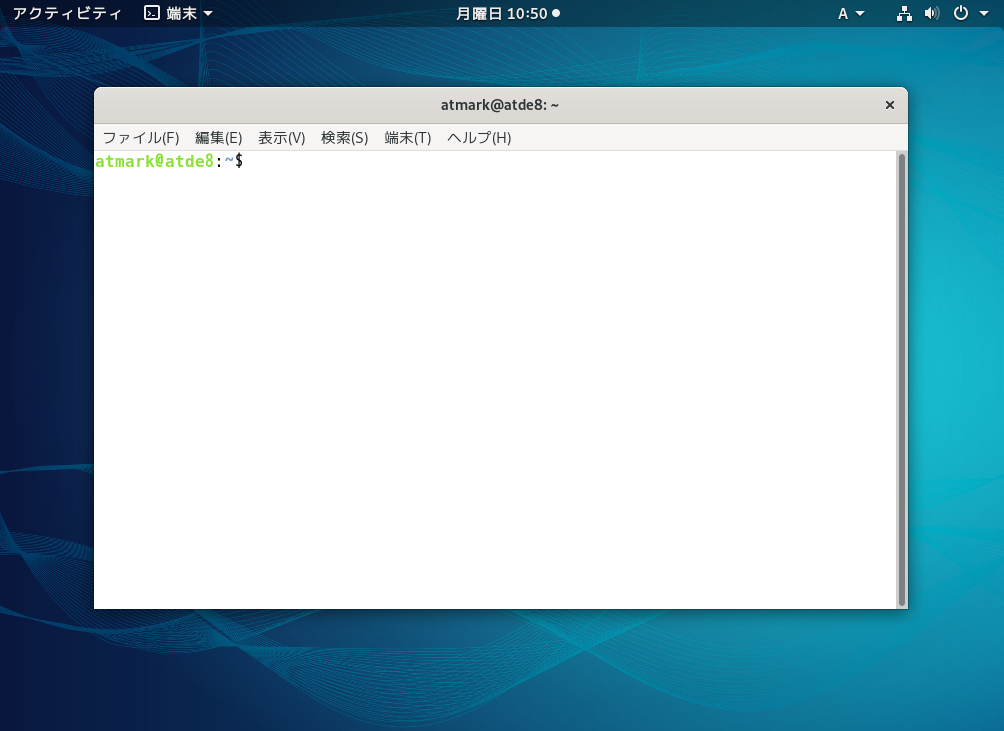Viewport: 1004px width, 731px height.
Task: Click the wired network status icon
Action: (904, 13)
